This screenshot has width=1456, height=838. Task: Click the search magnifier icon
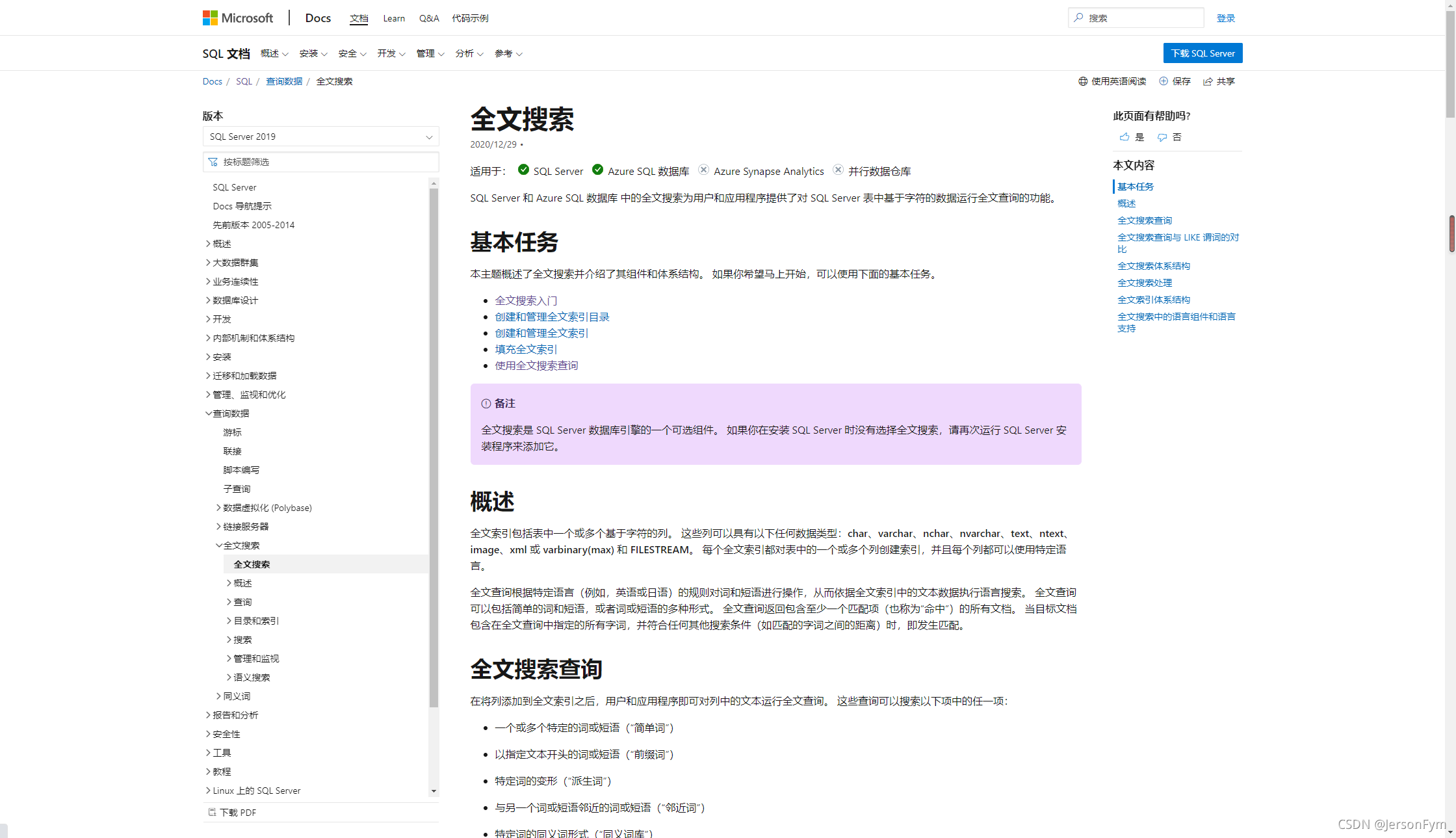pos(1079,18)
